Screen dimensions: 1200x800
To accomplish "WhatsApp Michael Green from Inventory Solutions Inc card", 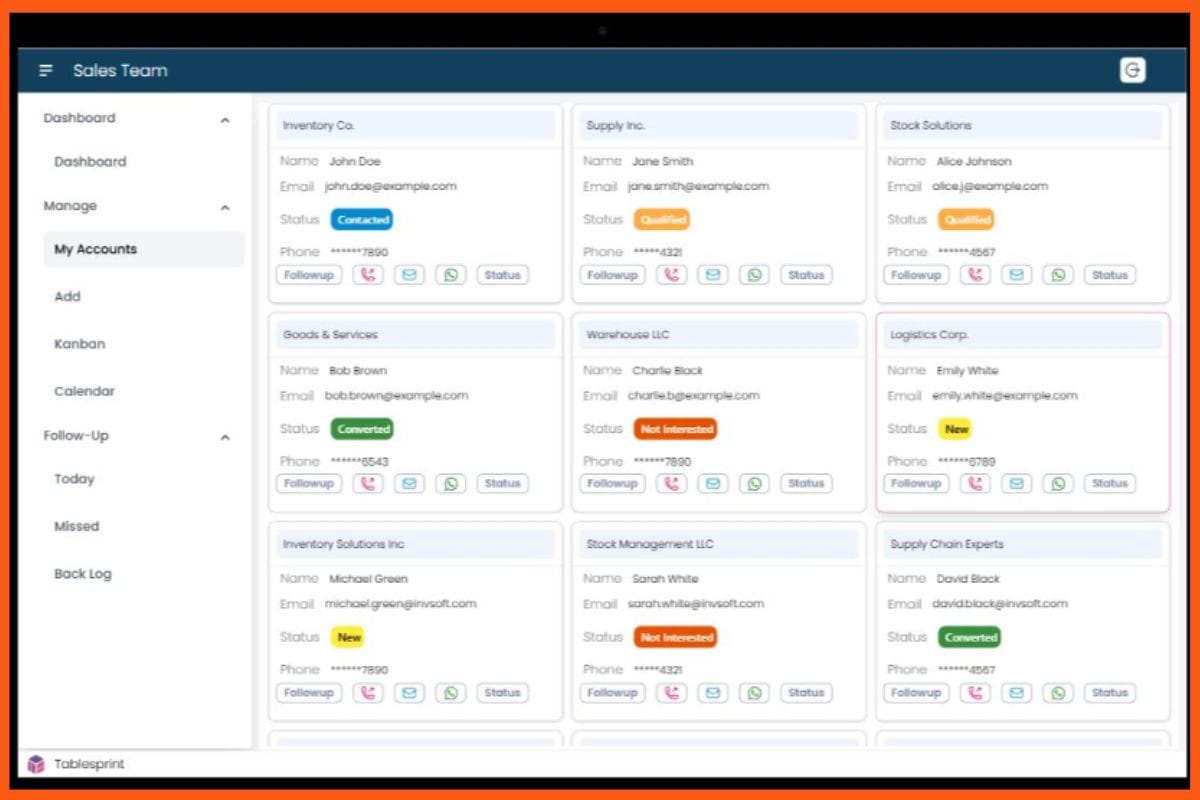I will [x=451, y=693].
